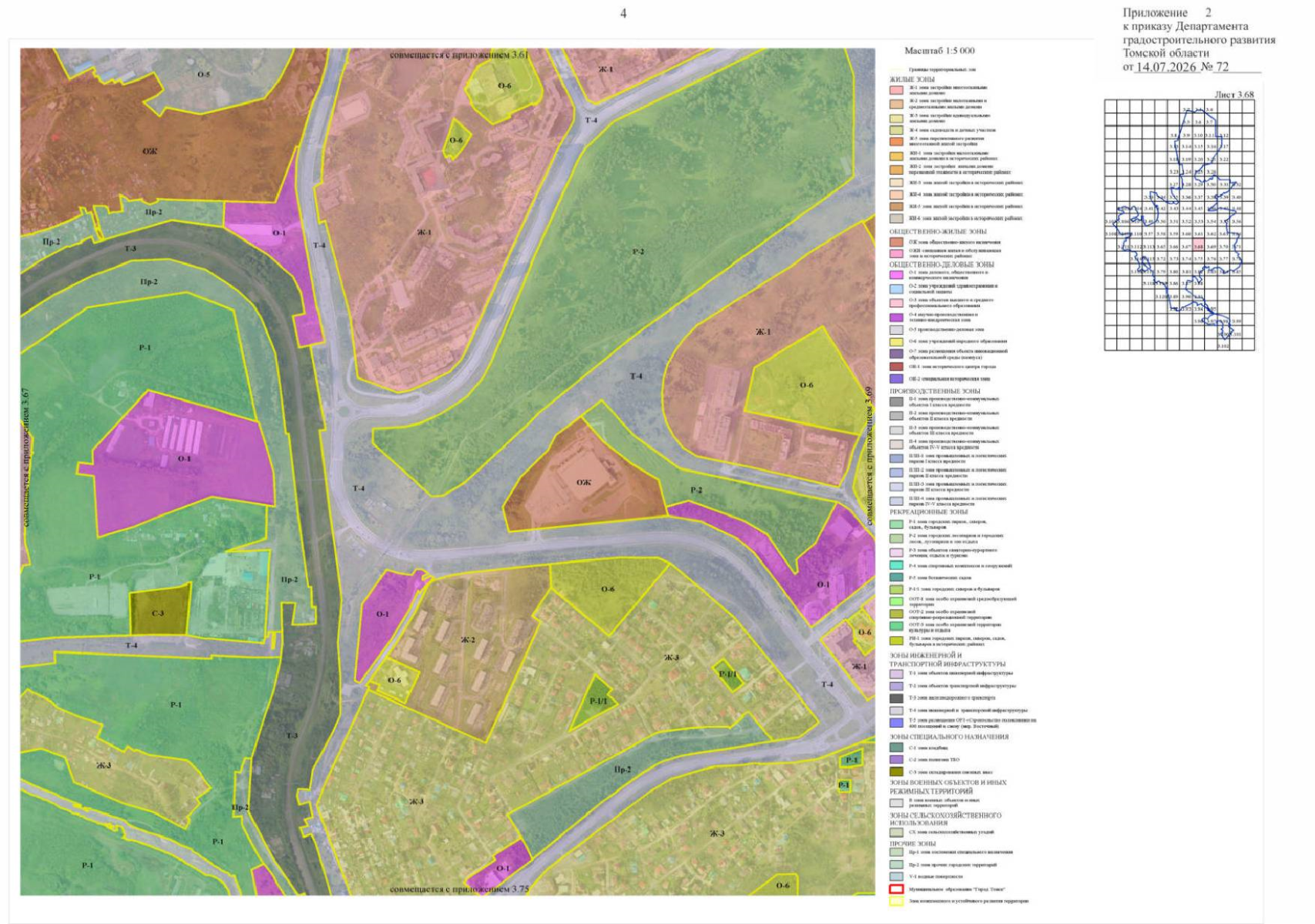Click the ООТ-1 bright green legend swatch

click(896, 601)
